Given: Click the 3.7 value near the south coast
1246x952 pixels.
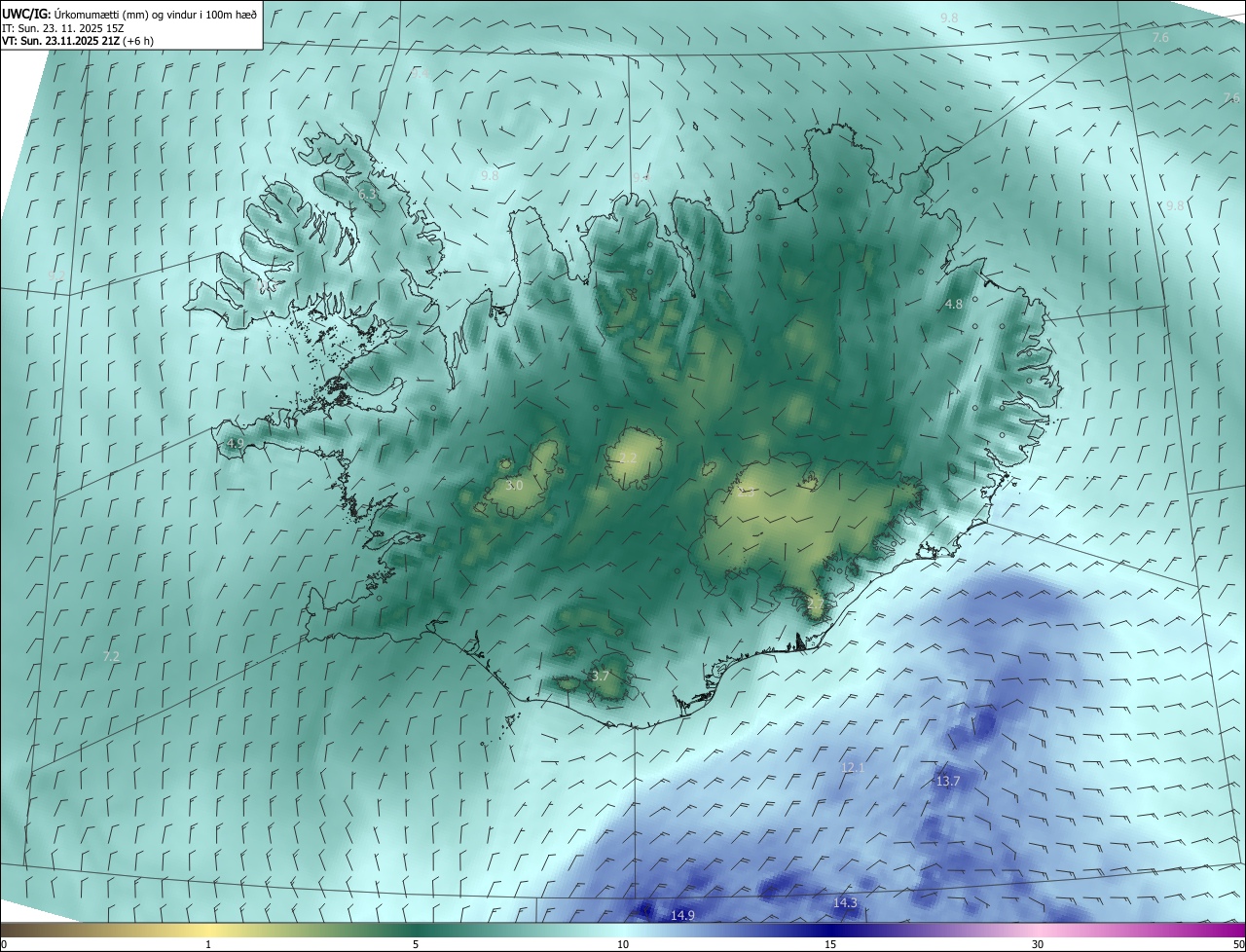Looking at the screenshot, I should (601, 676).
